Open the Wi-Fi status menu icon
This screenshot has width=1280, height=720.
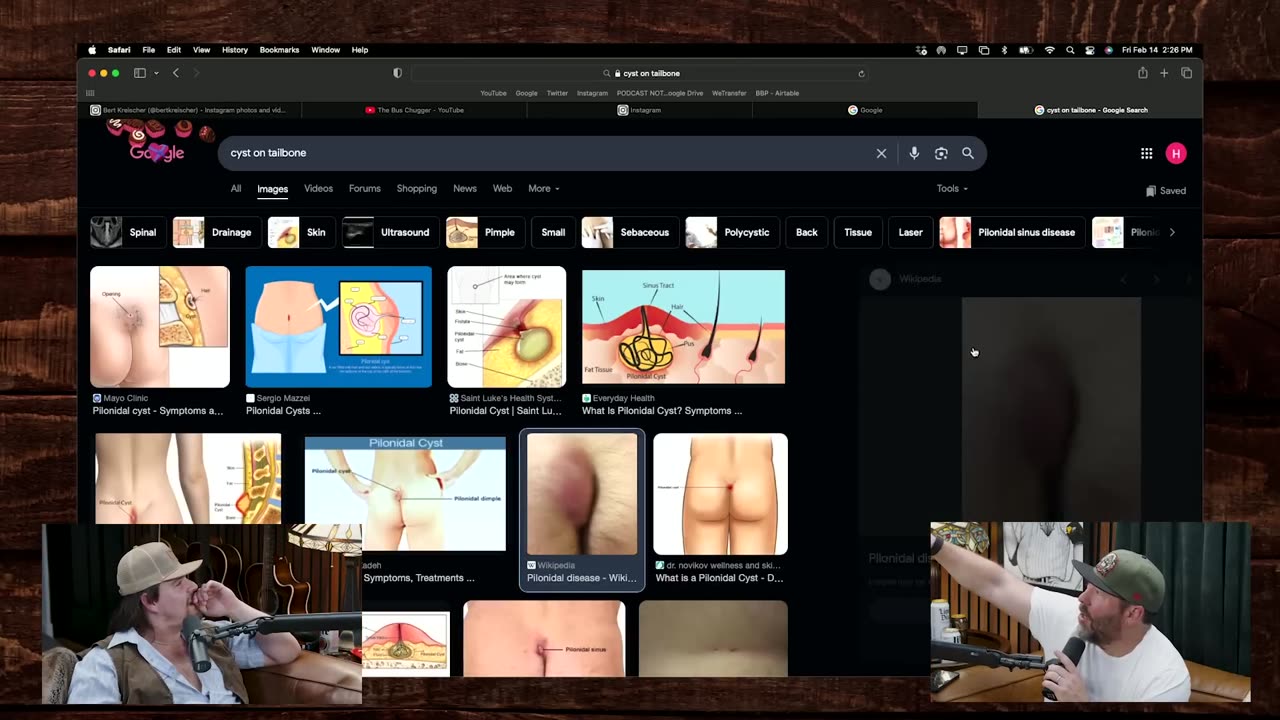[1049, 50]
